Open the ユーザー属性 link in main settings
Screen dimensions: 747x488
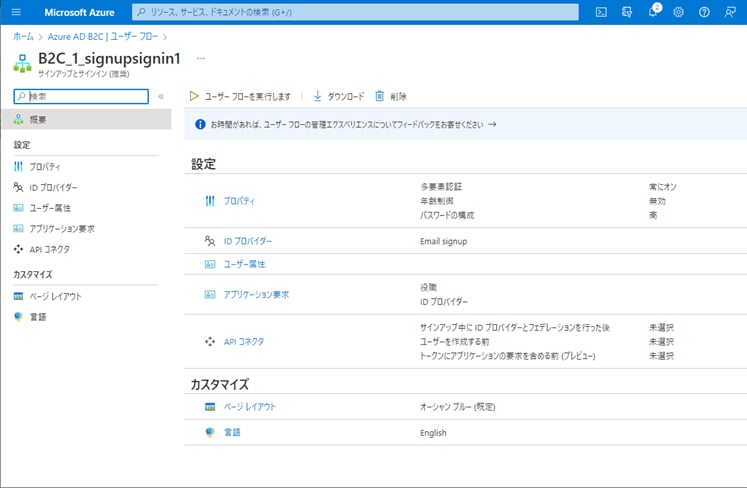[244, 264]
